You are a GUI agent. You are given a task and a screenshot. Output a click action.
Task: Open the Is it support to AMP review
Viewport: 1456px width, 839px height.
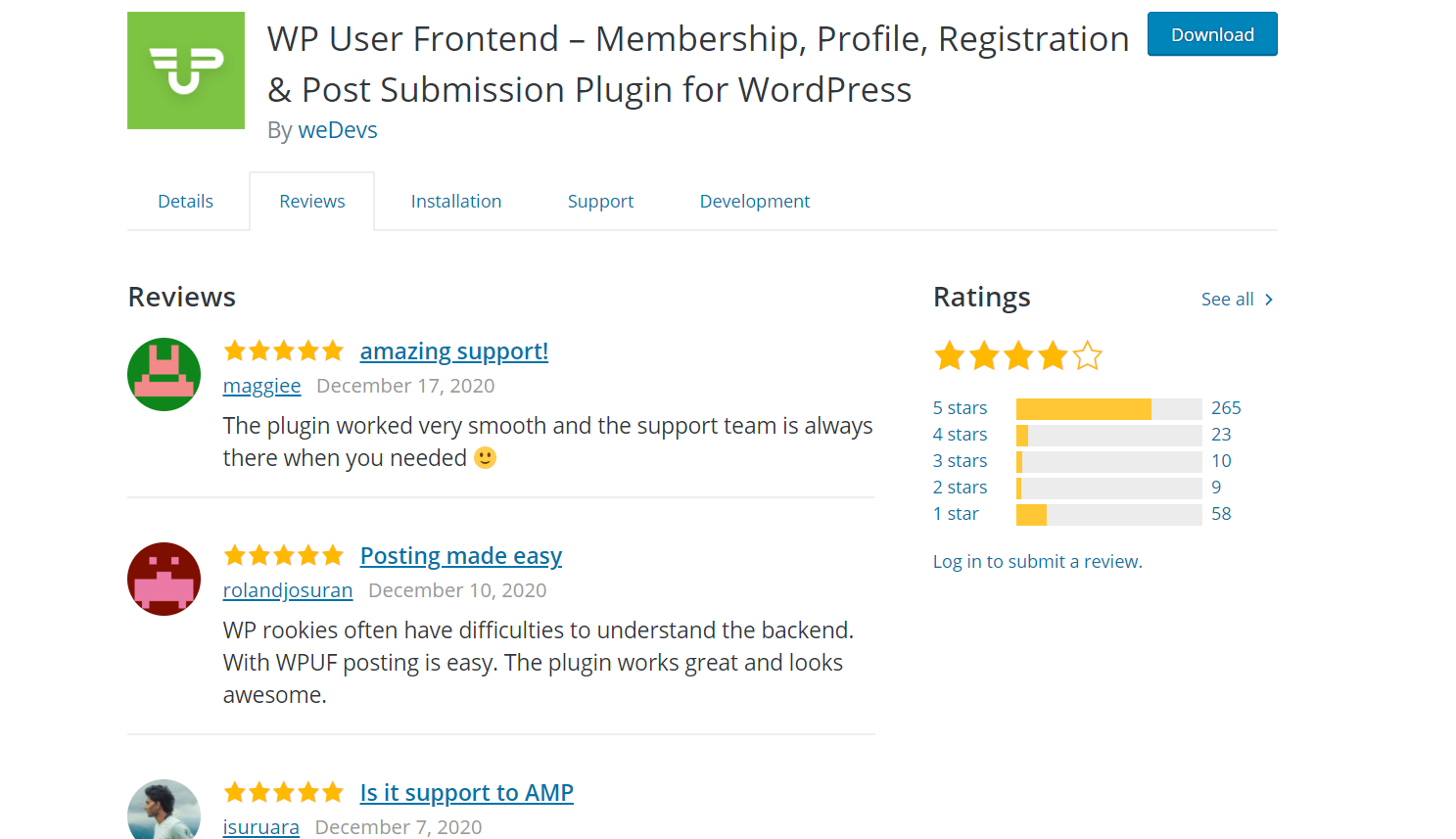[466, 792]
